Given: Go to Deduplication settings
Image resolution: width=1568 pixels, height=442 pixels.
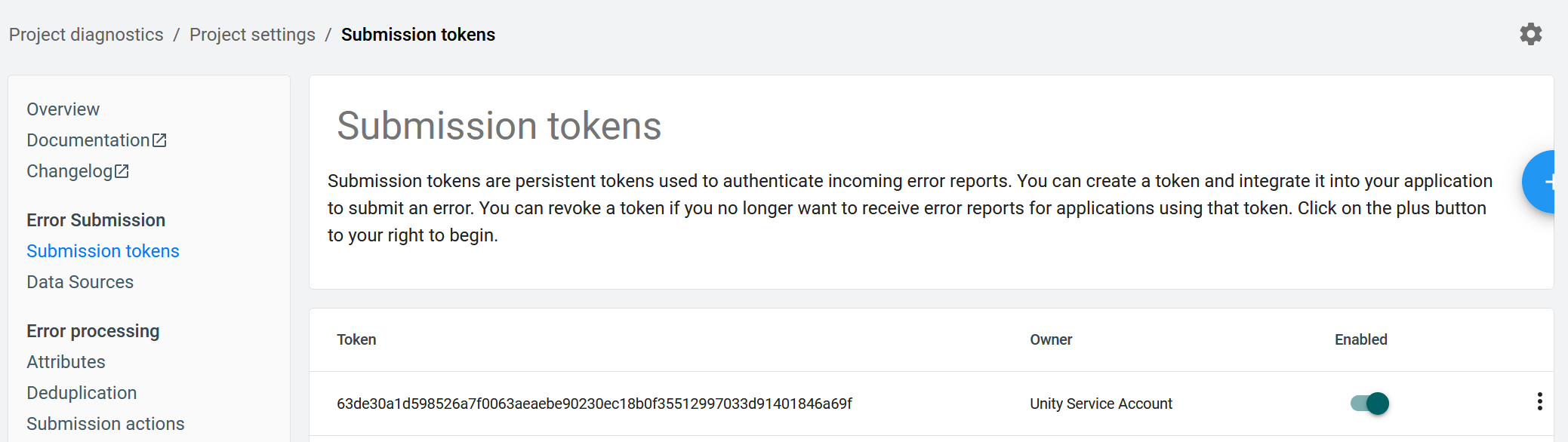Looking at the screenshot, I should pos(82,393).
